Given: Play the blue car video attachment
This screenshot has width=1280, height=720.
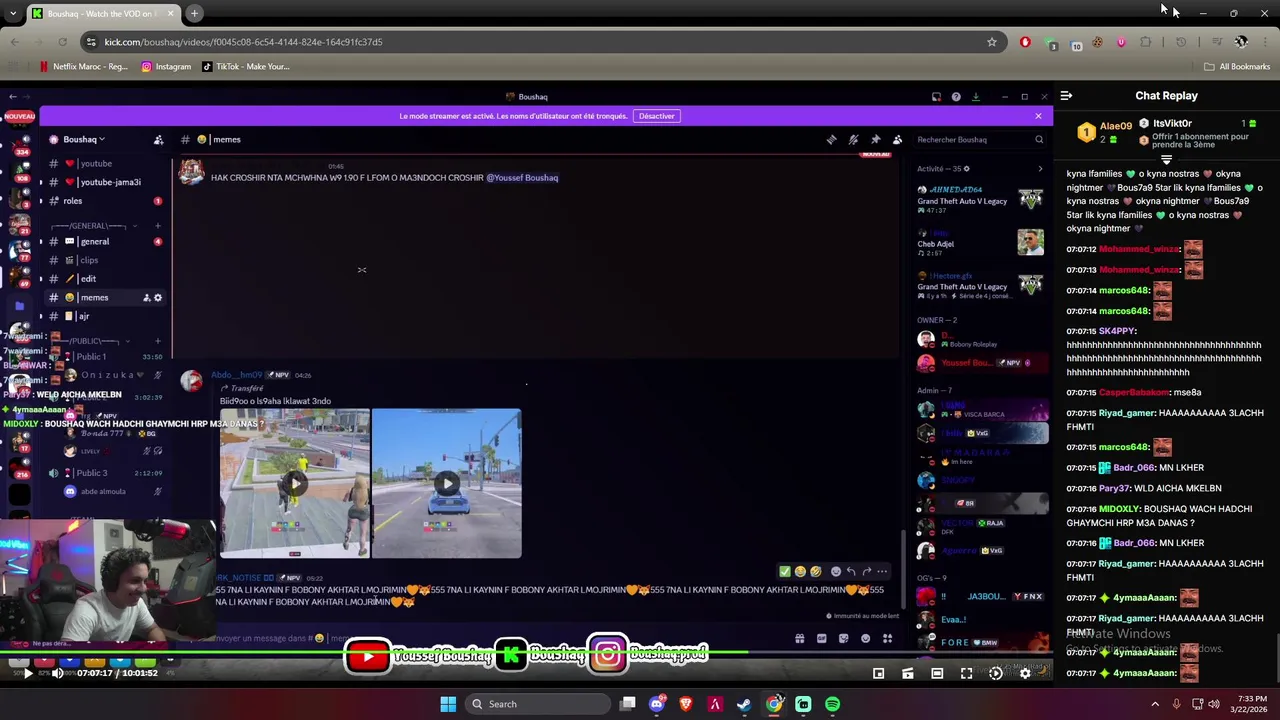Looking at the screenshot, I should pyautogui.click(x=446, y=484).
